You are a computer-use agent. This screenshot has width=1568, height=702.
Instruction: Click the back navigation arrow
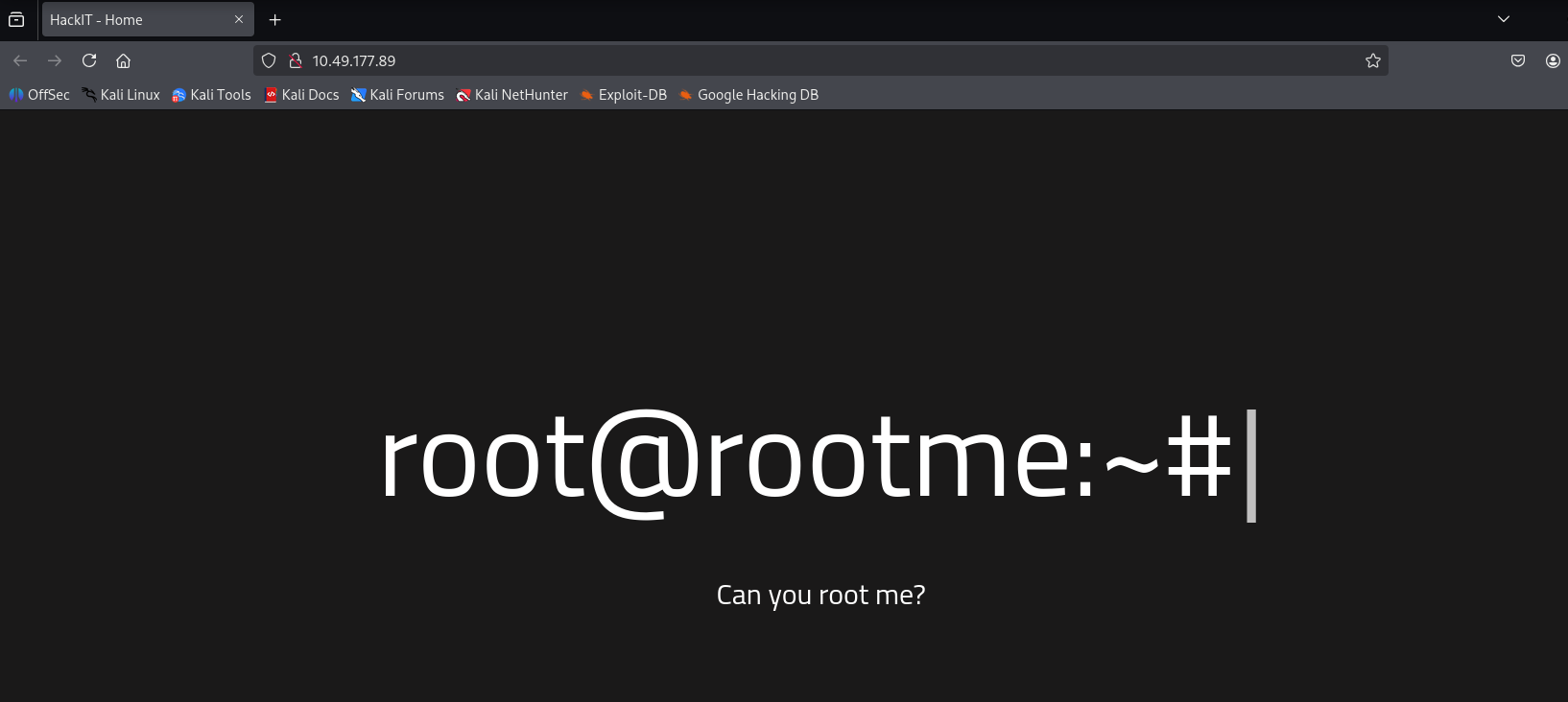click(x=20, y=60)
